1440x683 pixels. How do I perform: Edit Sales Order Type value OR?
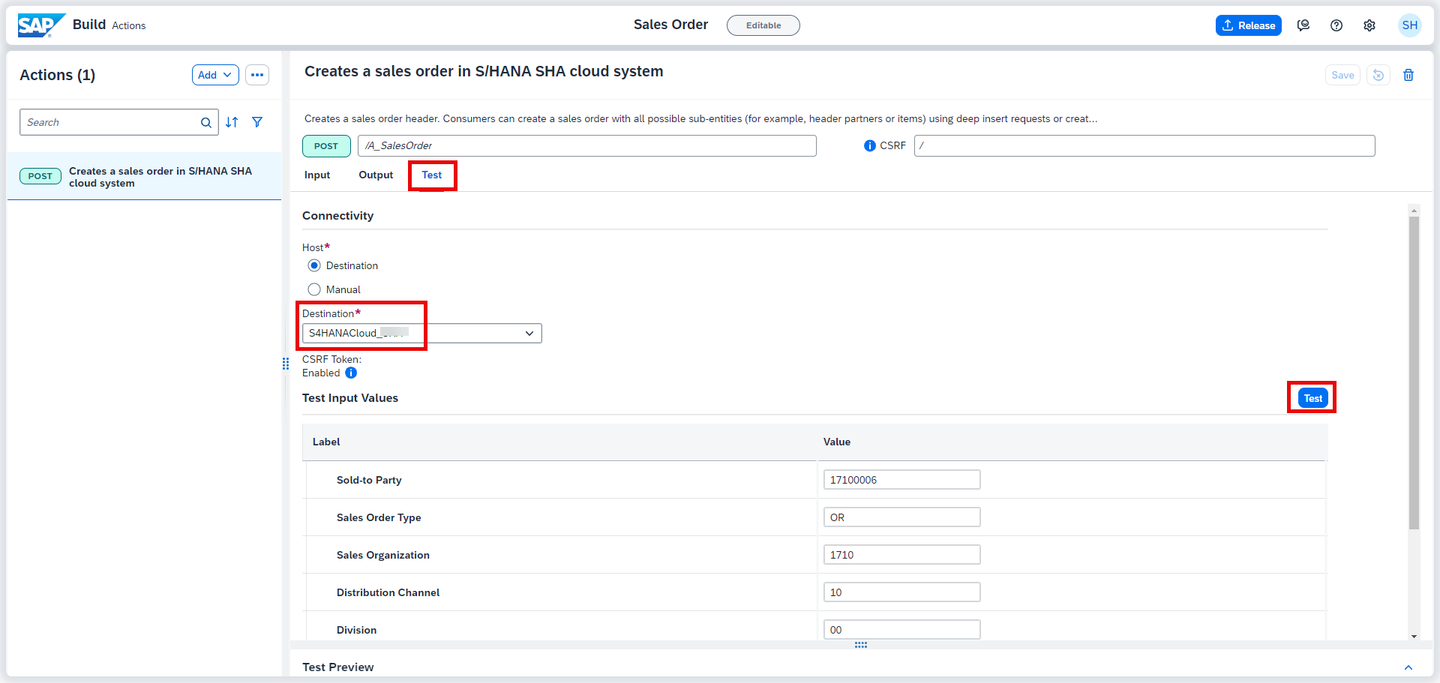(x=902, y=518)
